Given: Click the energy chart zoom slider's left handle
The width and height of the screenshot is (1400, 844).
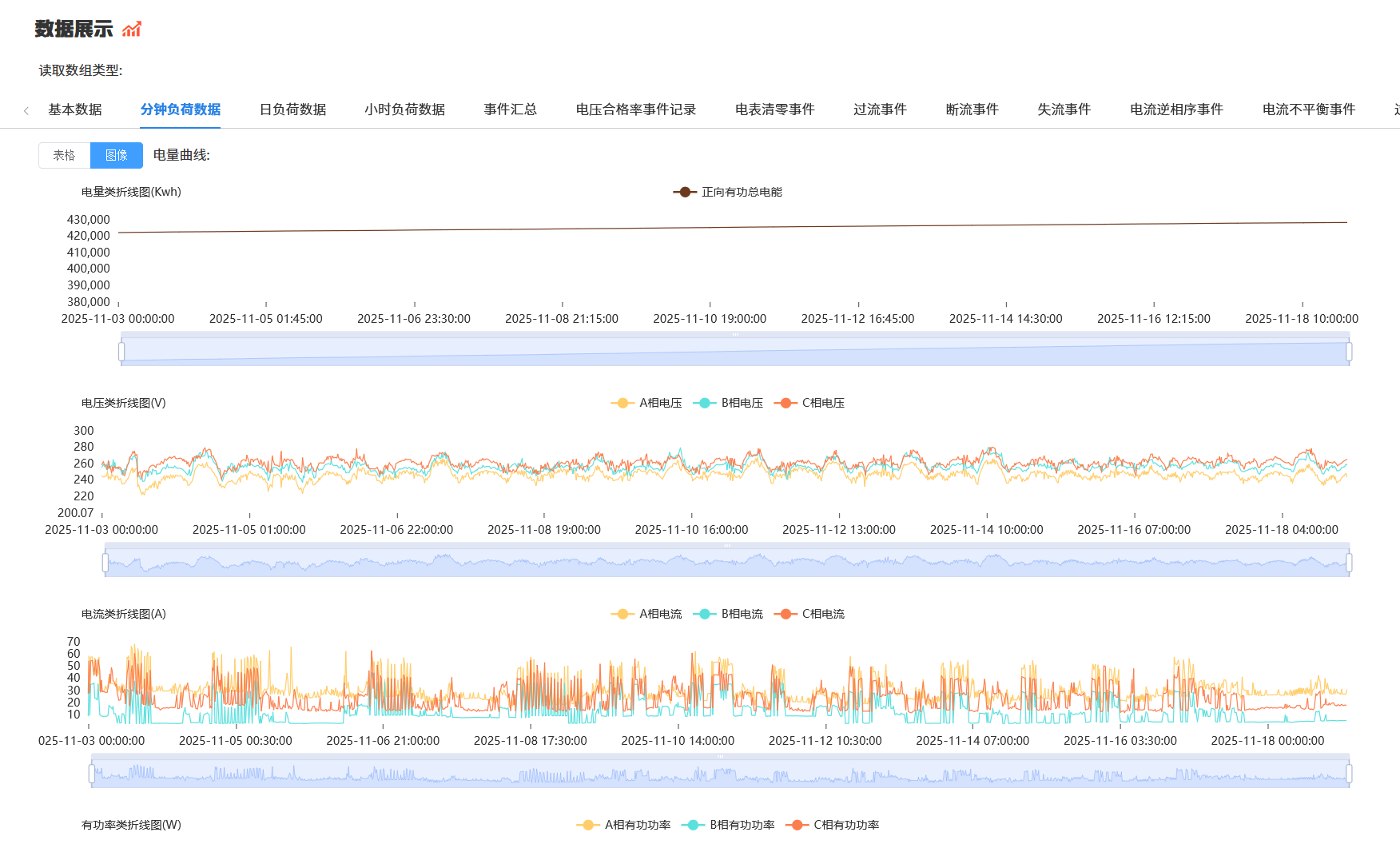Looking at the screenshot, I should click(121, 352).
